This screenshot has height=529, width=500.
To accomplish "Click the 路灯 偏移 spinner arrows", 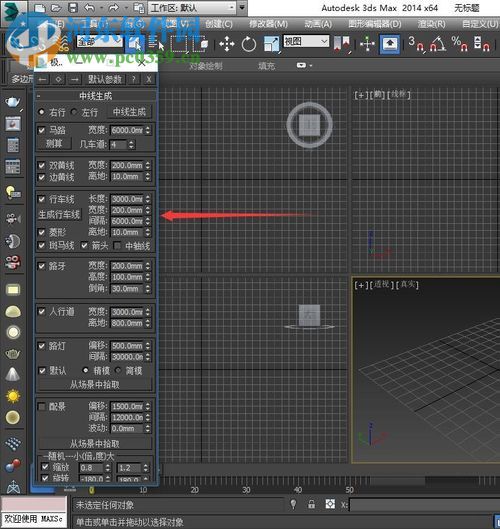I will point(148,345).
